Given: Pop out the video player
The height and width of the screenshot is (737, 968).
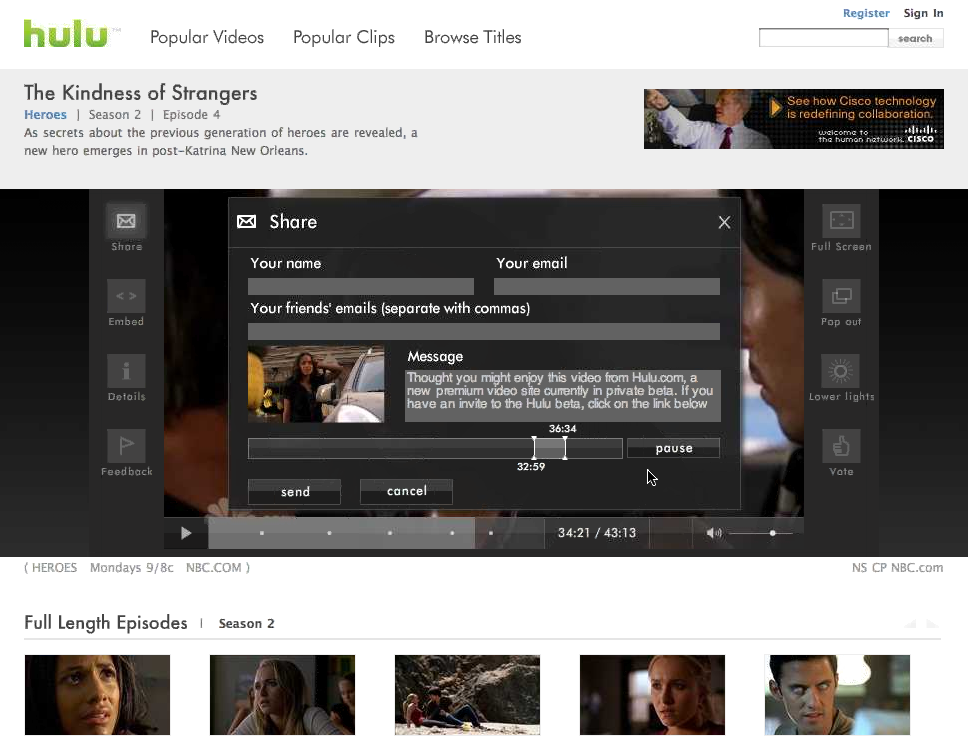Looking at the screenshot, I should point(841,296).
